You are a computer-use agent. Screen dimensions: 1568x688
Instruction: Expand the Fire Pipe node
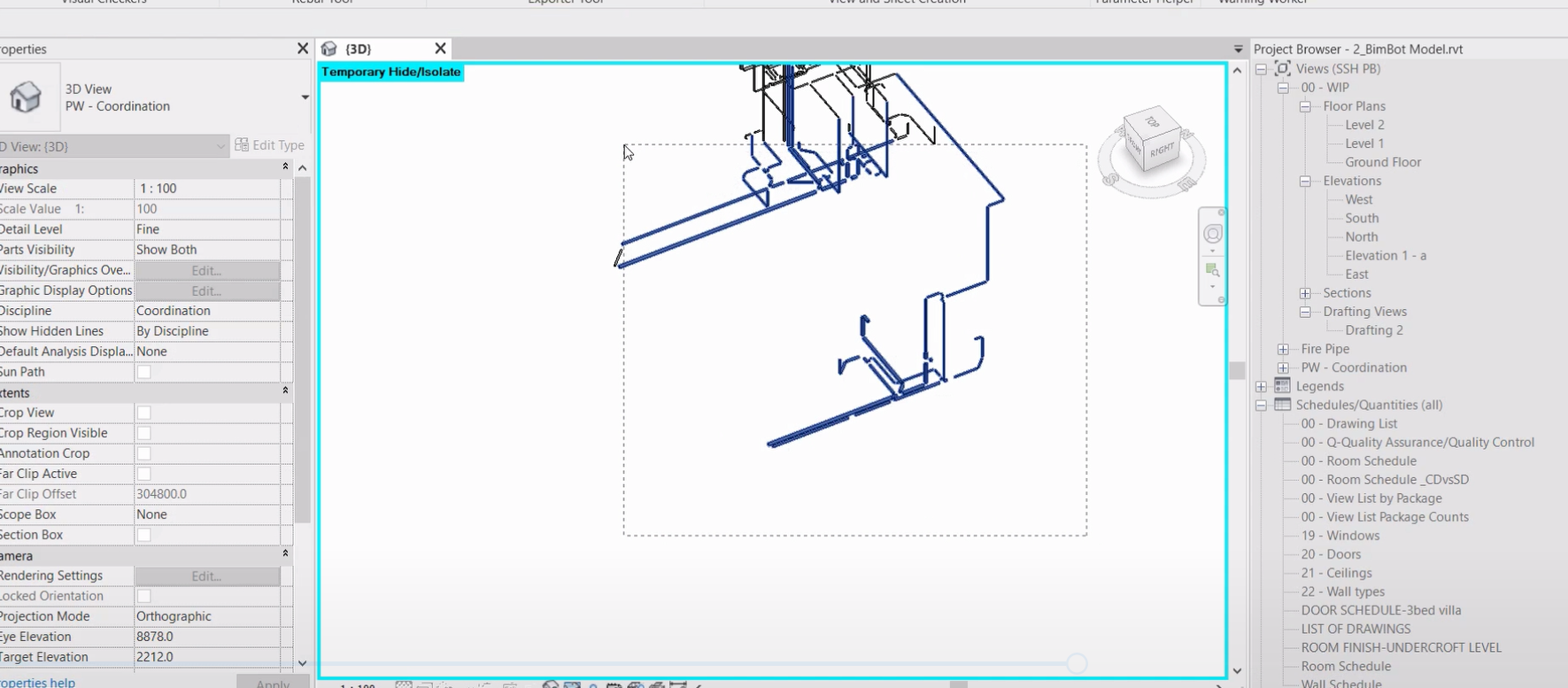1283,349
